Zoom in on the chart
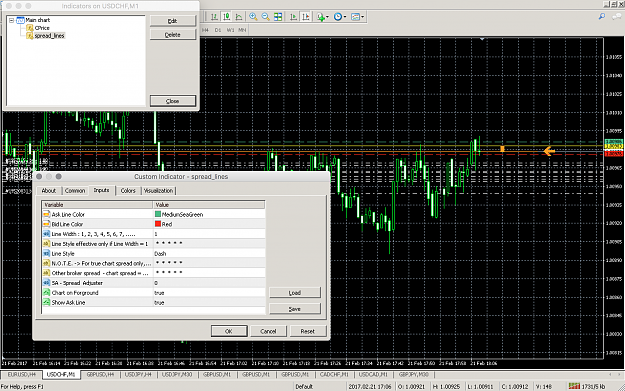 tap(253, 17)
